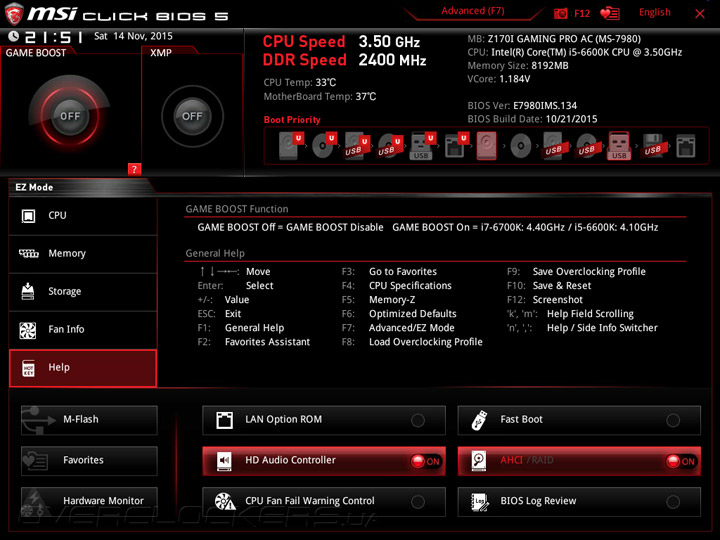Viewport: 720px width, 540px height.
Task: Open BIOS Log Review
Action: [x=579, y=501]
